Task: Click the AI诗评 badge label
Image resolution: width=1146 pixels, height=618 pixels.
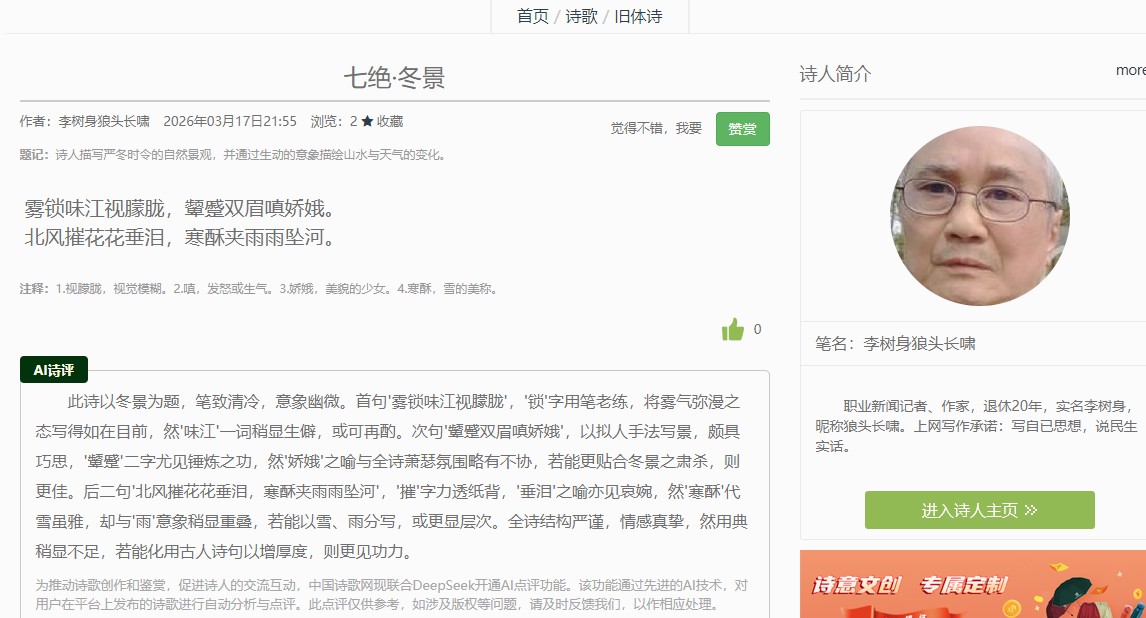Action: [x=54, y=370]
